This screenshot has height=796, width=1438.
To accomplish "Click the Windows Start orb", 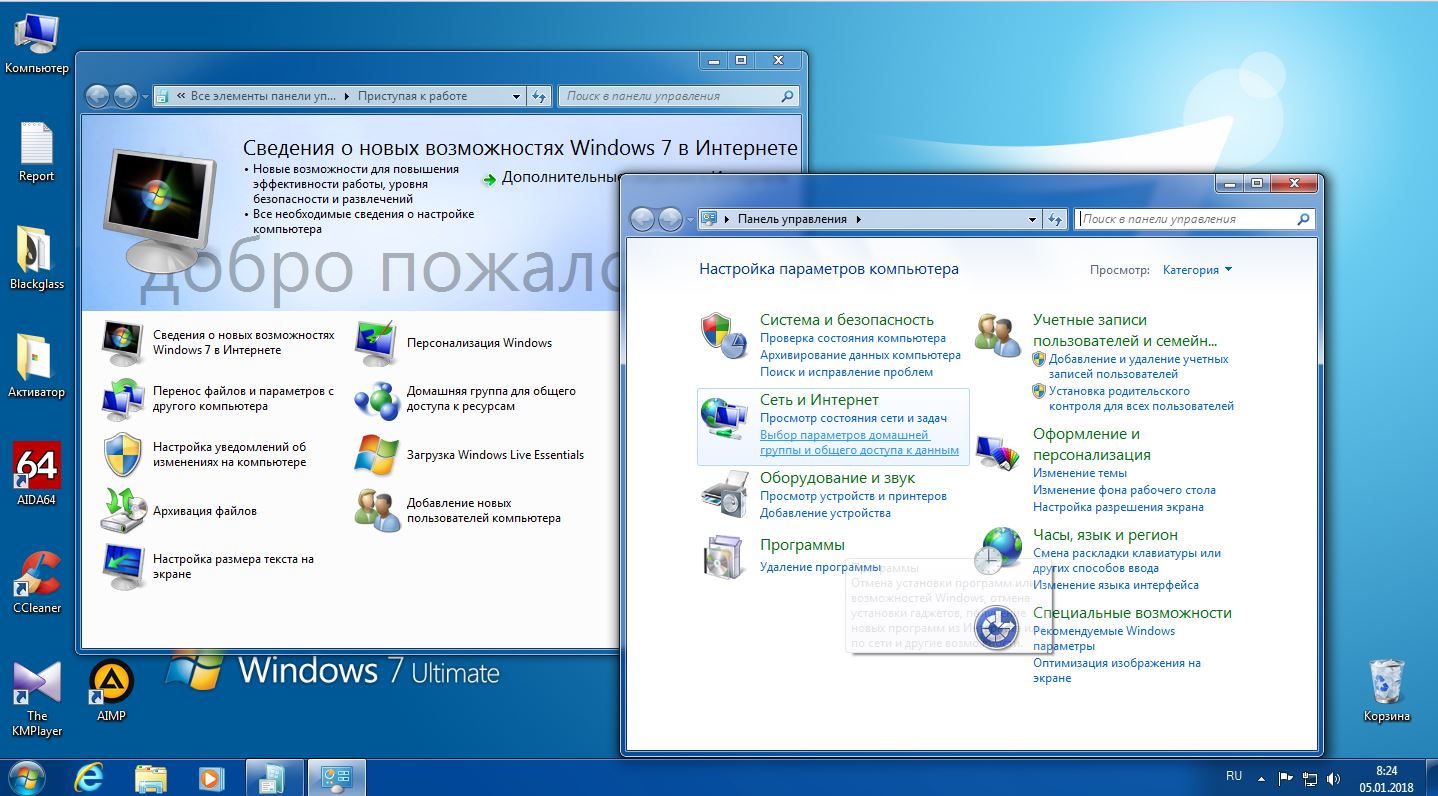I will (x=27, y=777).
